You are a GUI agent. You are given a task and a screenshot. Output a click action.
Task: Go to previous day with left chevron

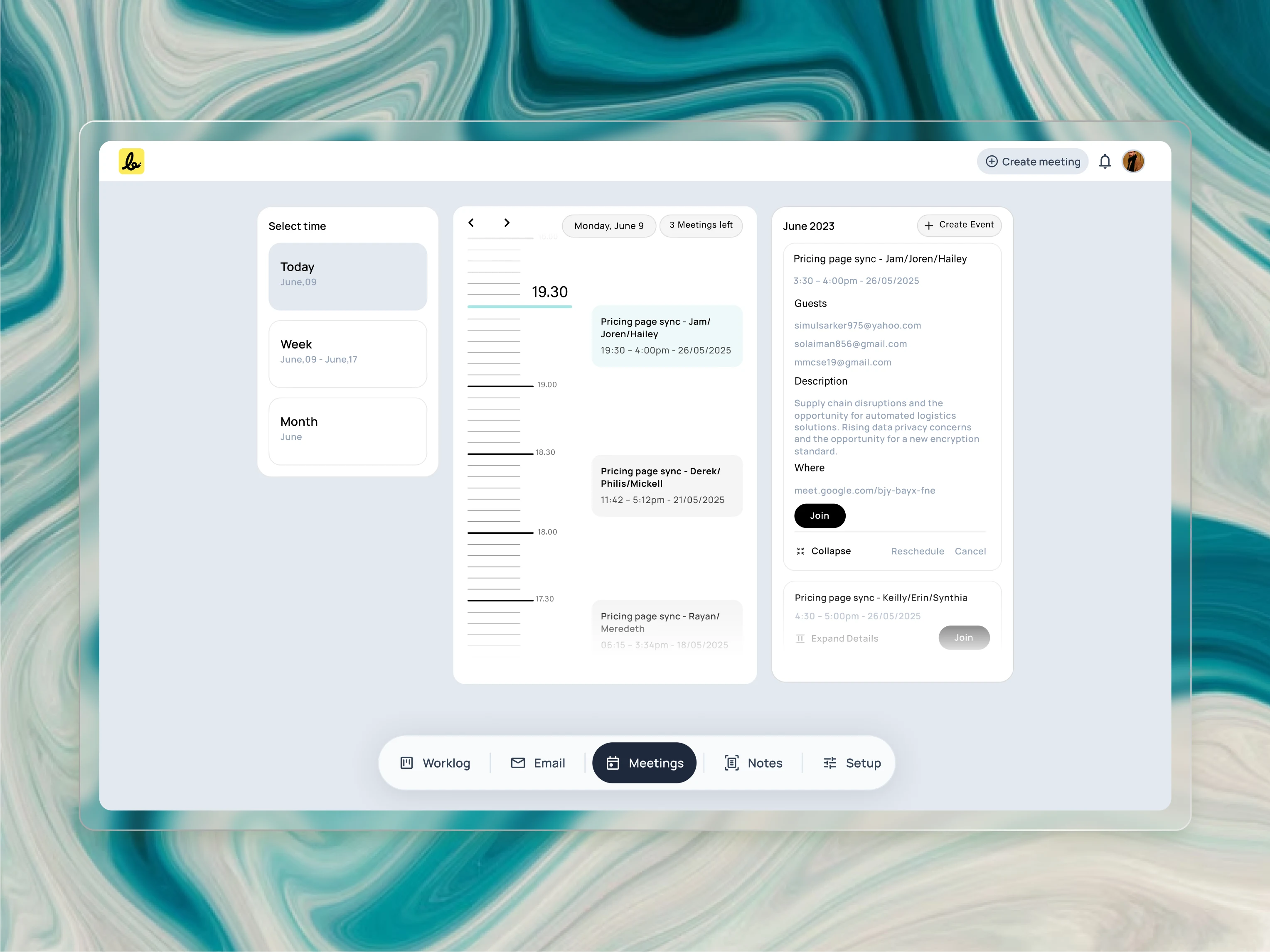click(471, 223)
